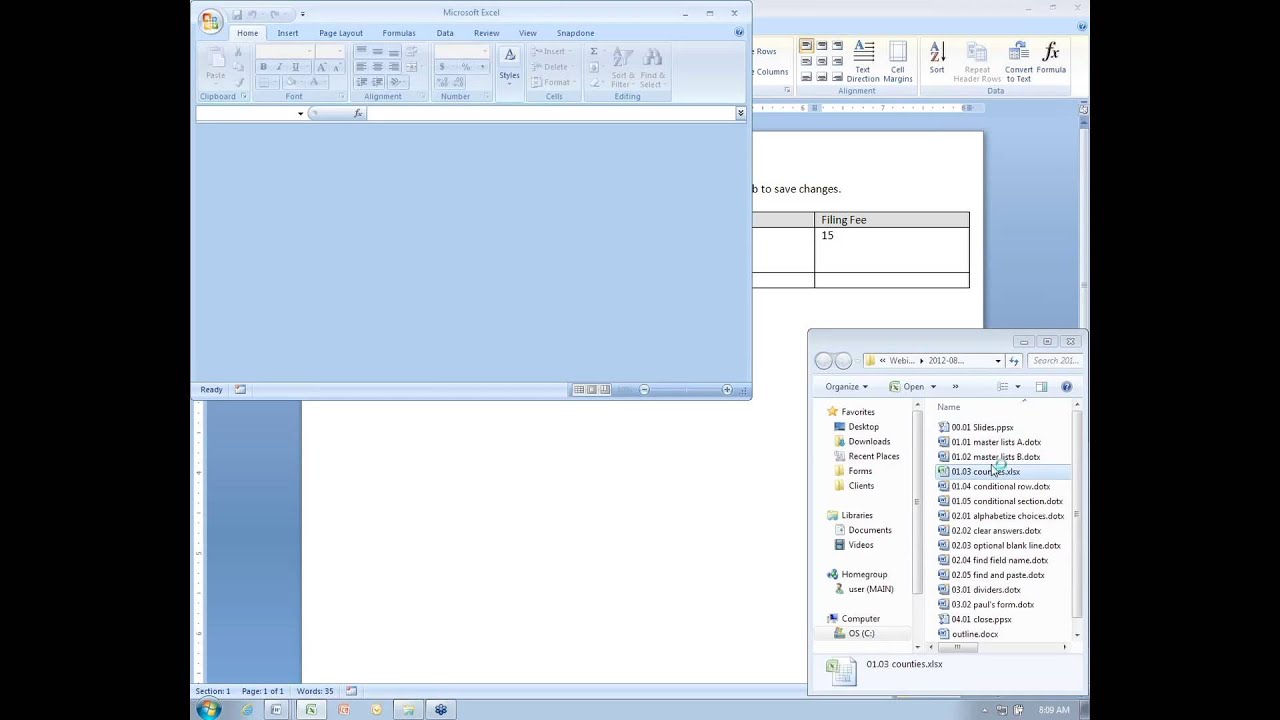Click the zoom in plus button in Excel
The width and height of the screenshot is (1280, 720).
tap(727, 390)
